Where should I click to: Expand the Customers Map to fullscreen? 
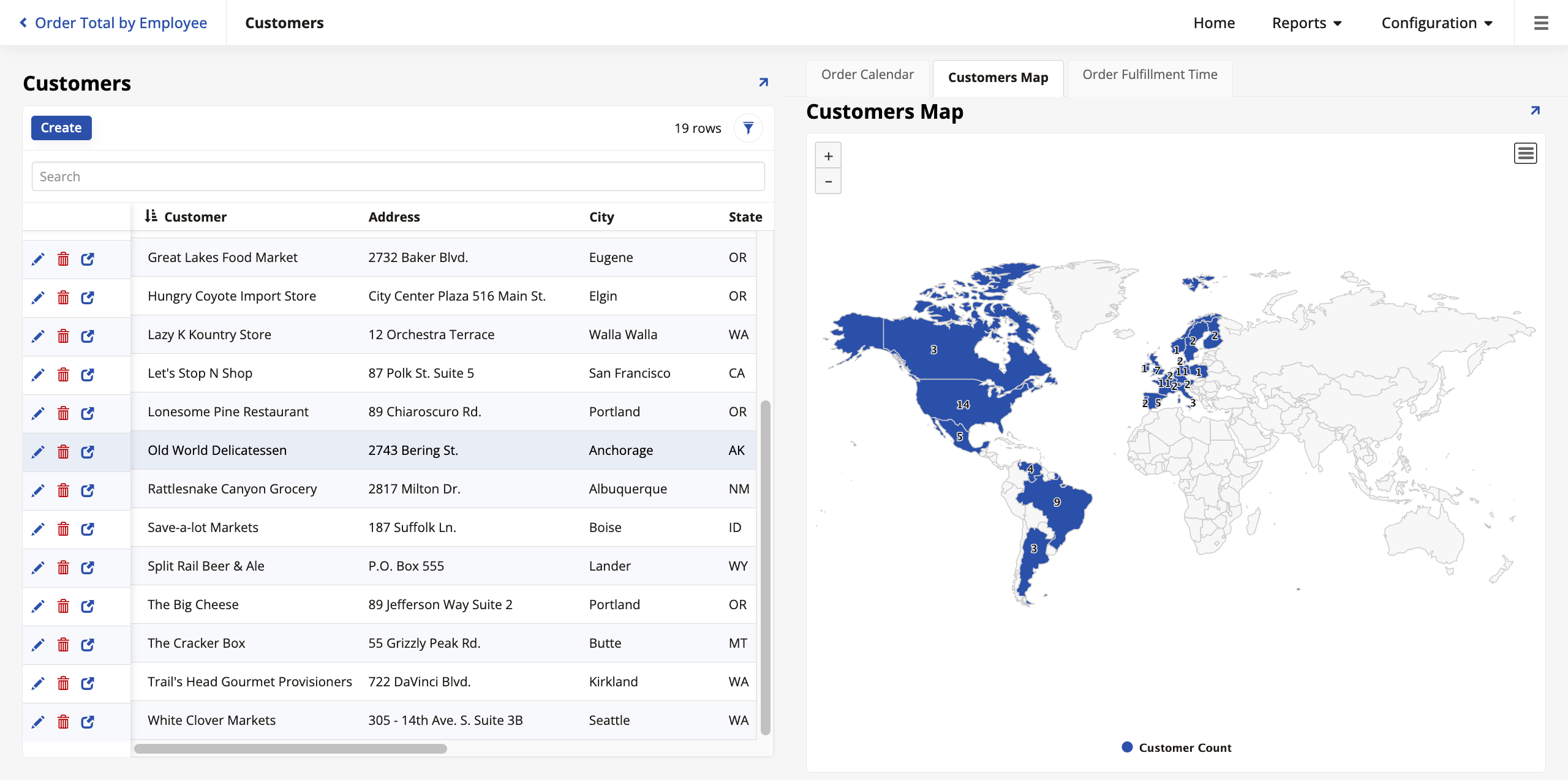[x=1535, y=110]
